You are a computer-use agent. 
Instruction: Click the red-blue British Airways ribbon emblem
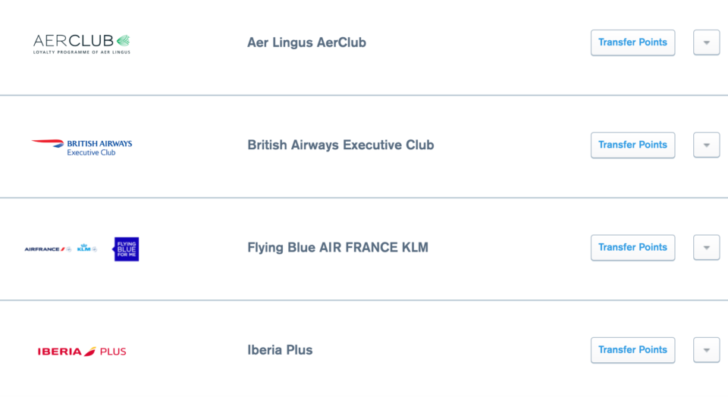coord(47,143)
